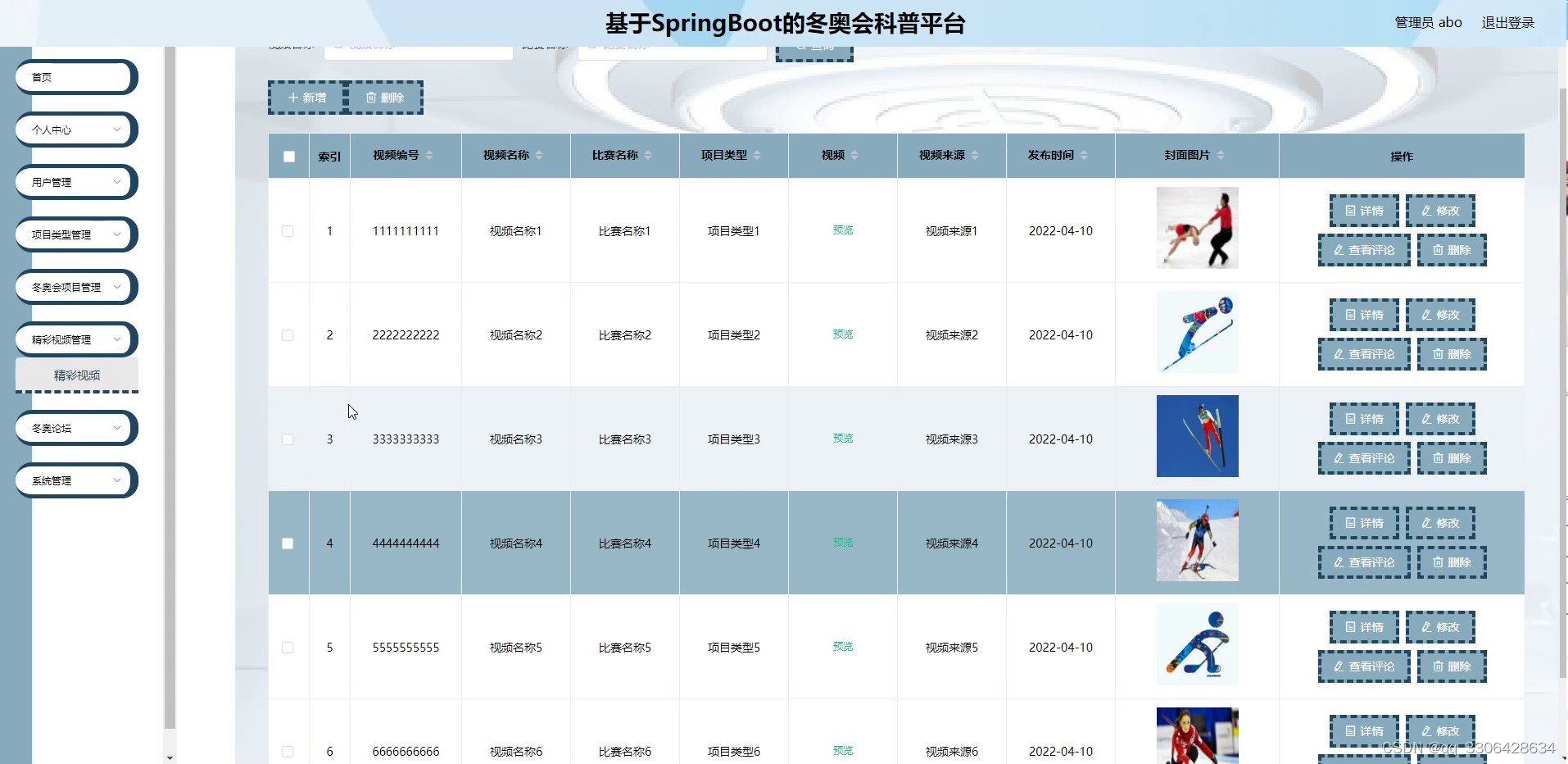This screenshot has width=1568, height=764.
Task: Sort by 视频名称 column arrows
Action: pos(539,155)
